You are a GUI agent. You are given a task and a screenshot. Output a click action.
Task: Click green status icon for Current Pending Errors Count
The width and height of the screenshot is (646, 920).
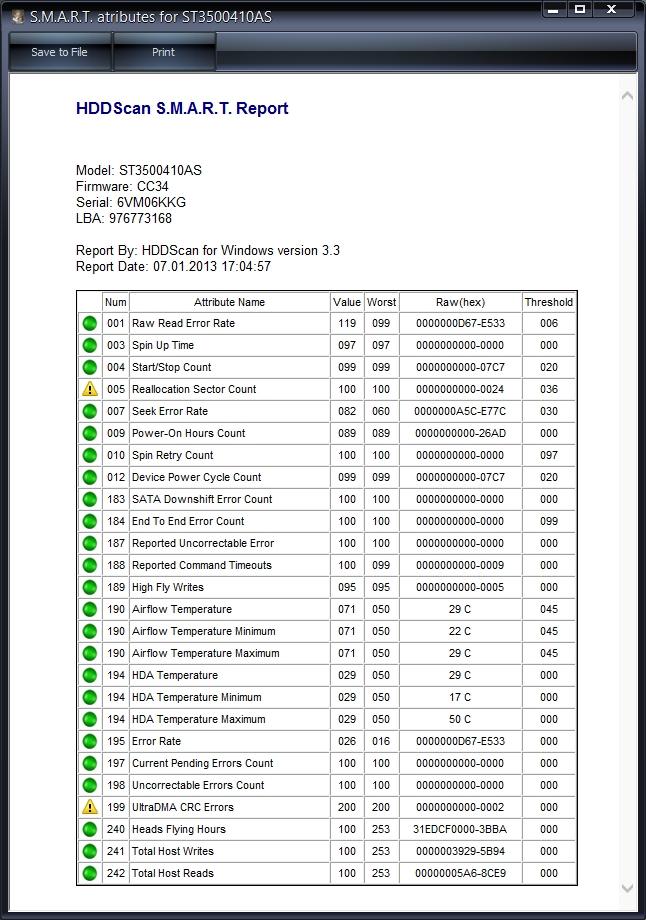coord(90,763)
